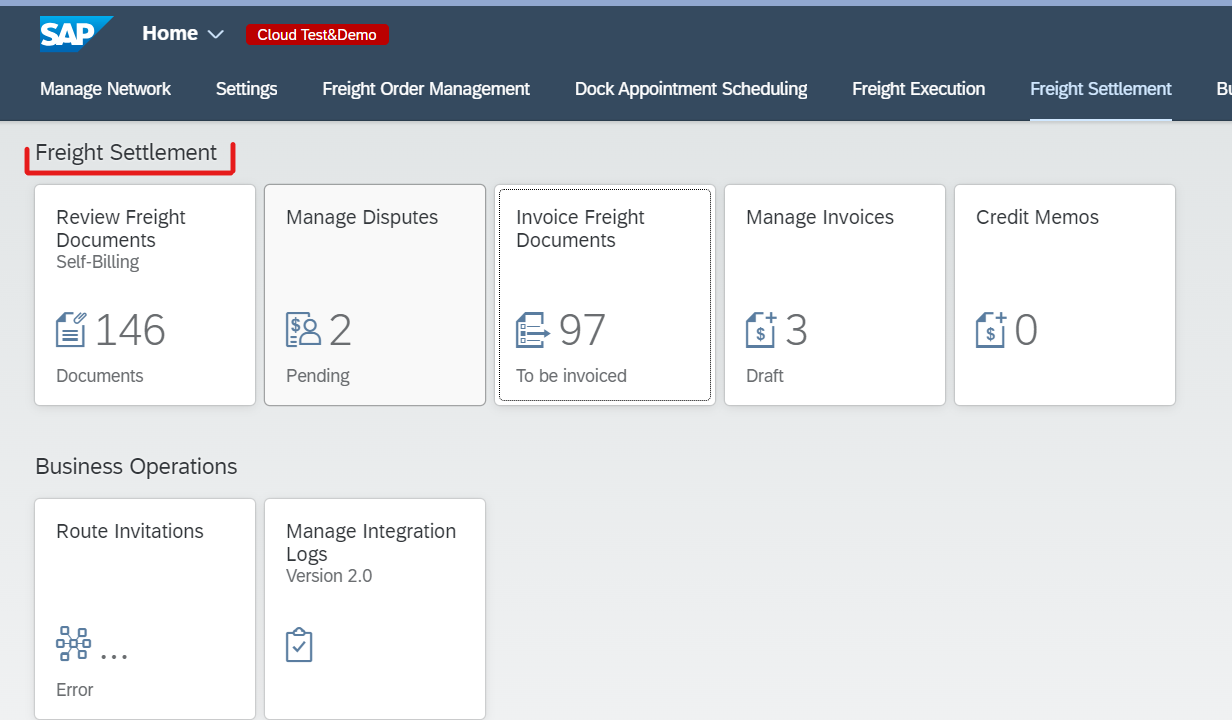The height and width of the screenshot is (720, 1232).
Task: Click the Cloud Test&Demo badge
Action: pos(317,33)
